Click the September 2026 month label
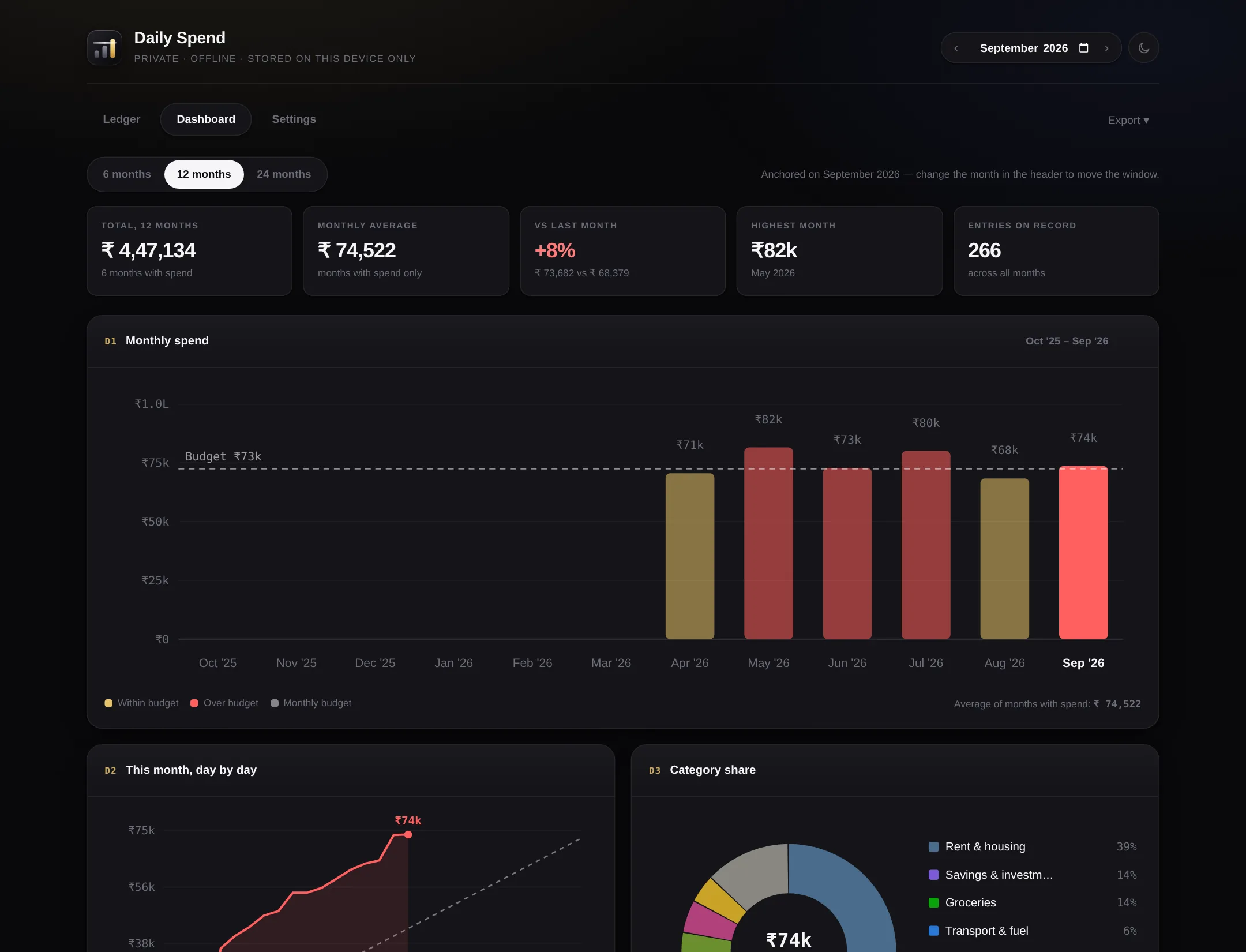Screen dimensions: 1246x952 tap(1024, 48)
